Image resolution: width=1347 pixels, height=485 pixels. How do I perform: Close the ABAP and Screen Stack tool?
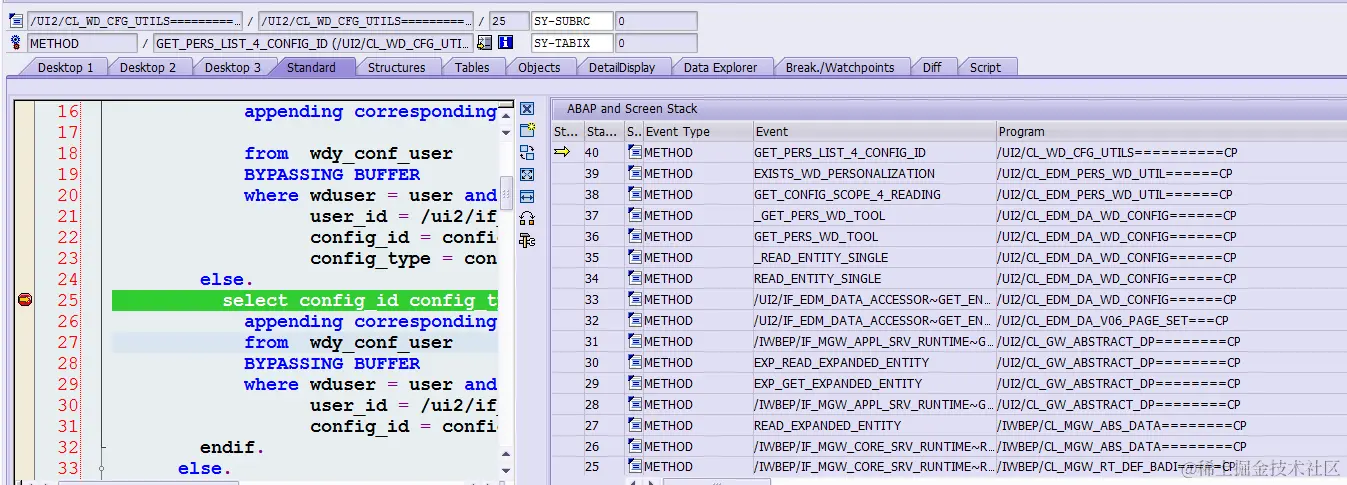(527, 109)
